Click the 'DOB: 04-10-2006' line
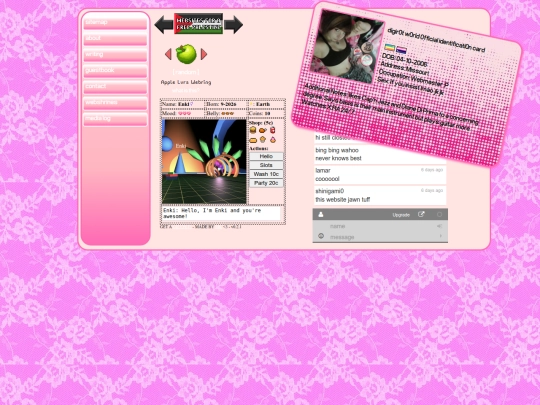Image resolution: width=540 pixels, height=405 pixels. coord(405,59)
